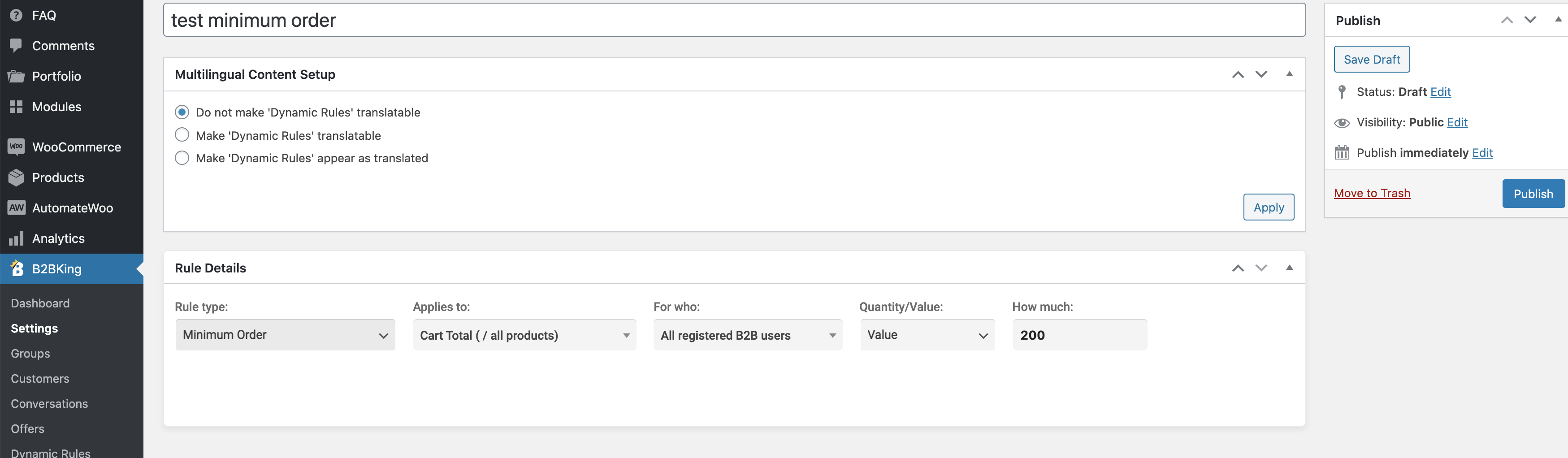Move Multilingual Content Setup panel up

1238,74
